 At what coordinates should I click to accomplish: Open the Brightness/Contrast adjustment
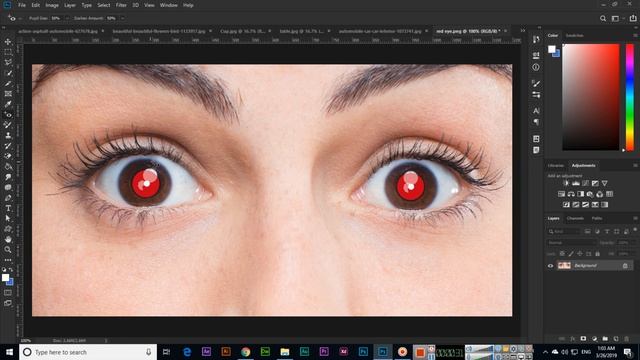coord(566,183)
